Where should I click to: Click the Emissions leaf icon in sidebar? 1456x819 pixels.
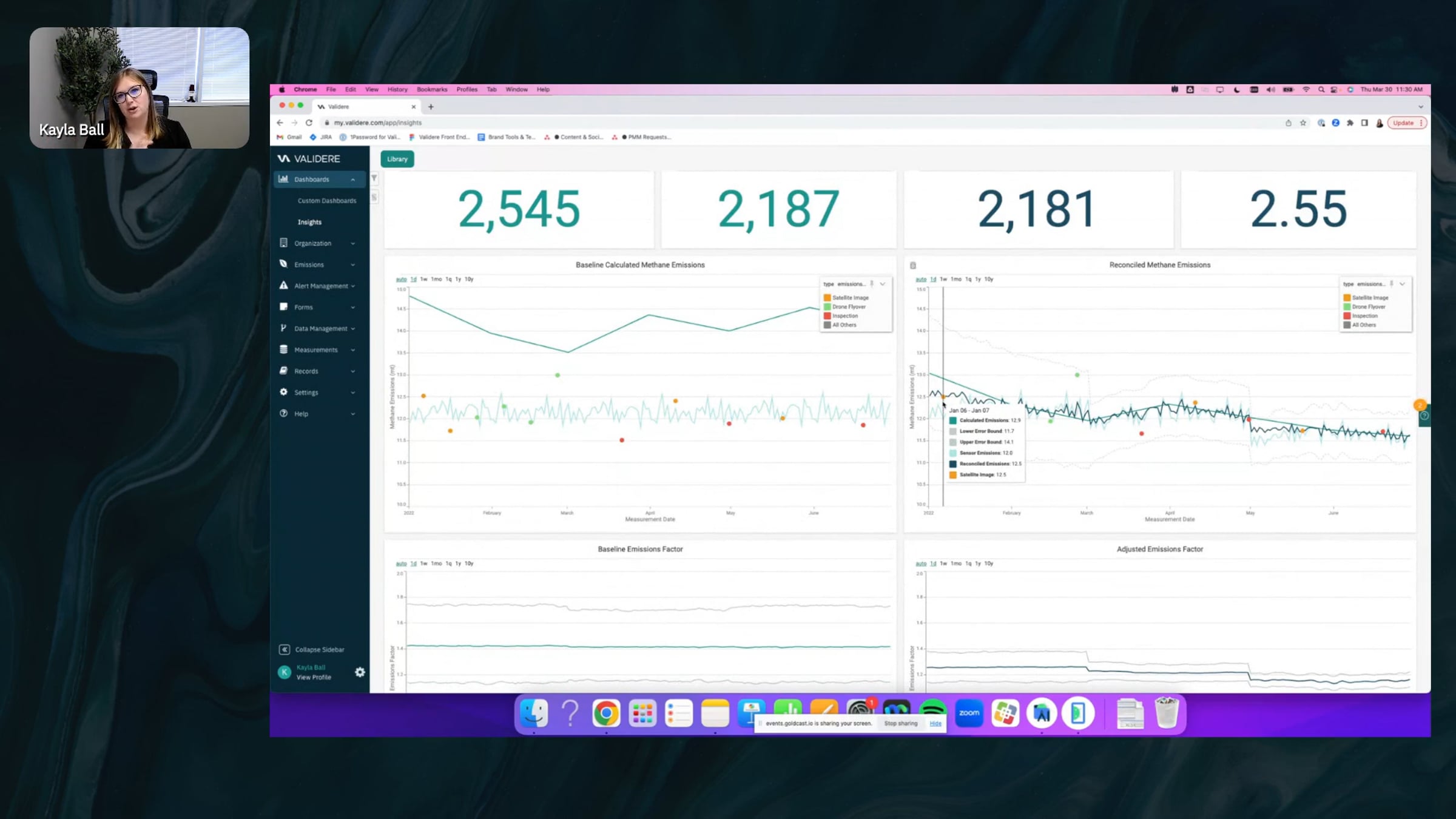pyautogui.click(x=283, y=264)
